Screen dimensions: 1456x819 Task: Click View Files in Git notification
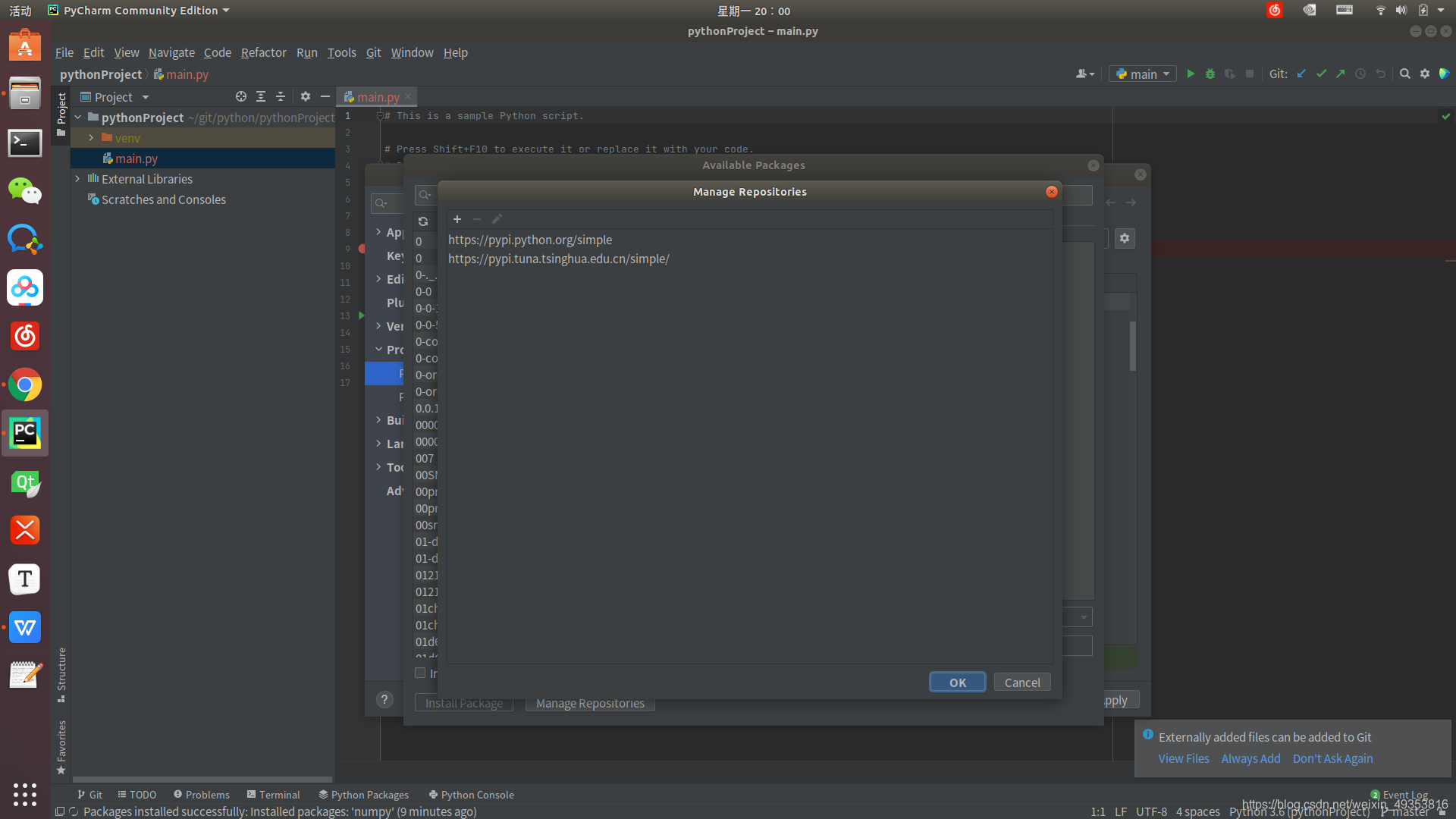[x=1184, y=758]
